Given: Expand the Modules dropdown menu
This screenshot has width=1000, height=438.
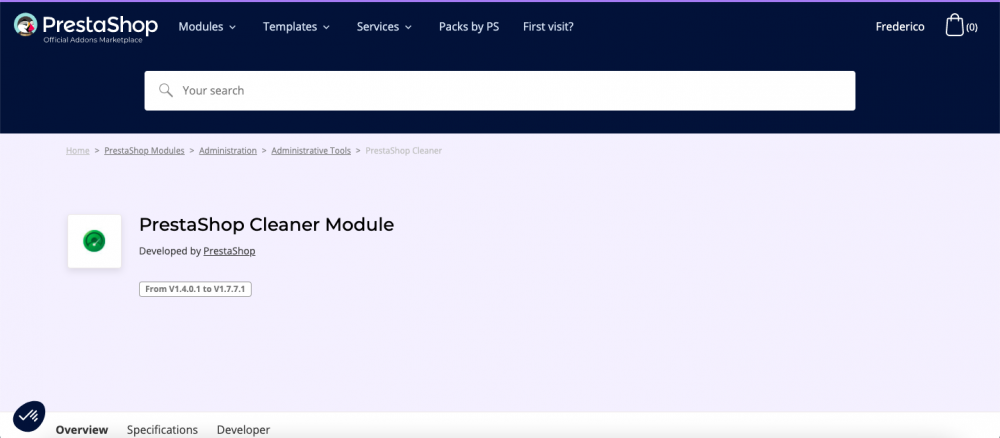Looking at the screenshot, I should [207, 27].
